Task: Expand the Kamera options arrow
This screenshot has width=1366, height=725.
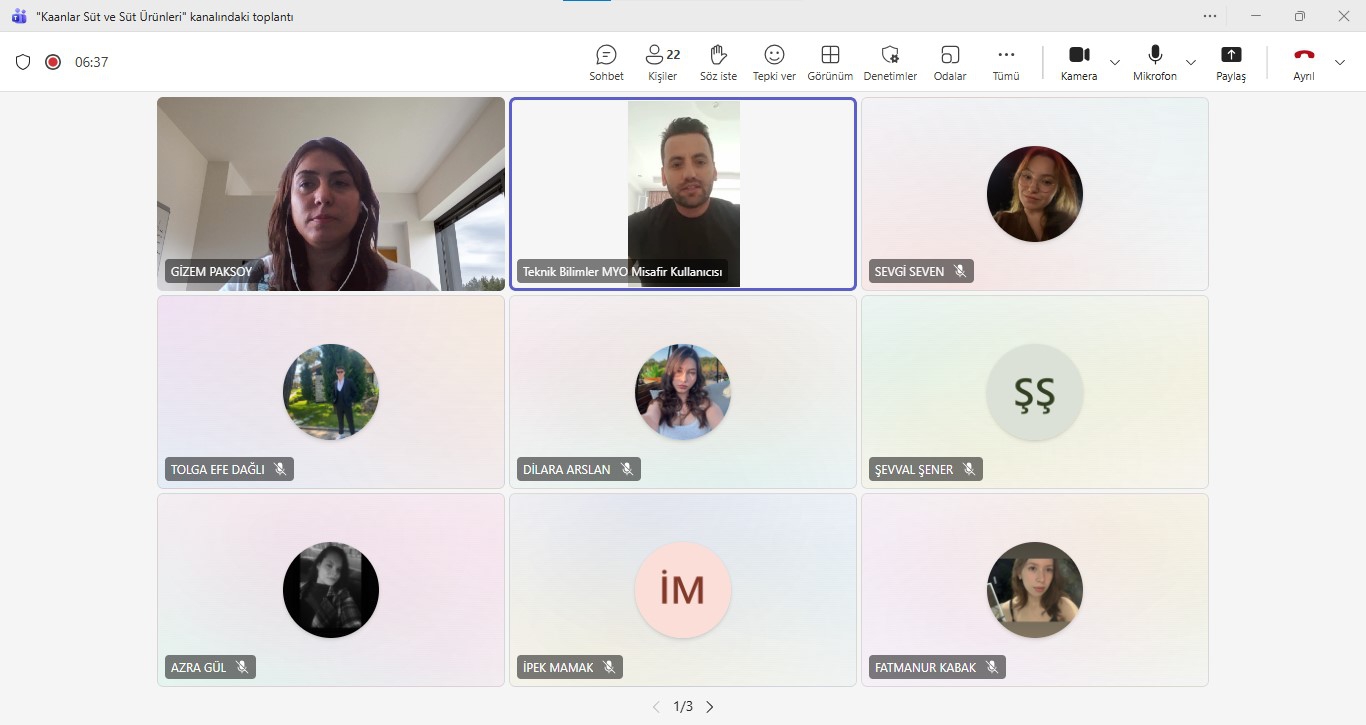Action: tap(1115, 62)
